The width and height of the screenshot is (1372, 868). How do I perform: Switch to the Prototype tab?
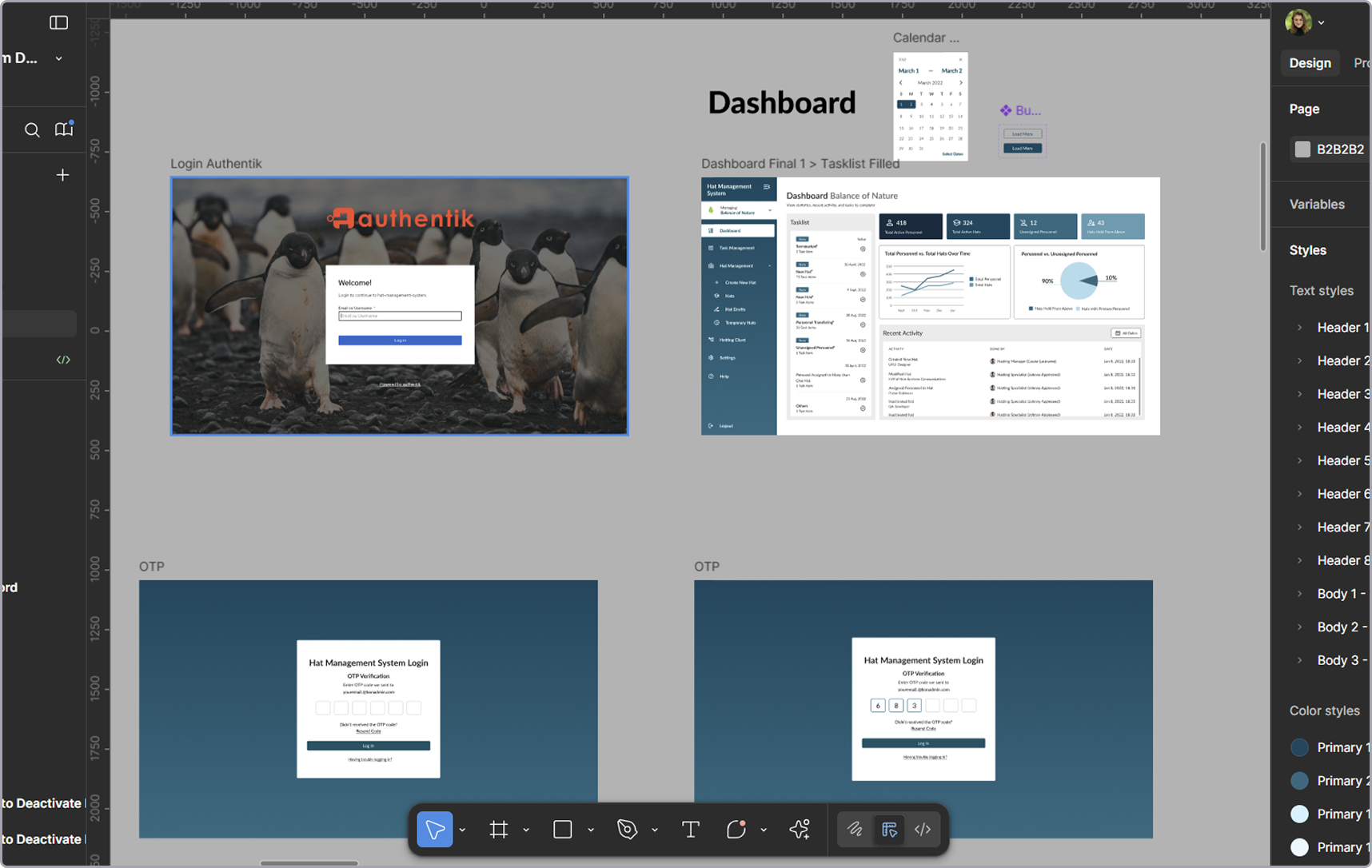pyautogui.click(x=1361, y=63)
